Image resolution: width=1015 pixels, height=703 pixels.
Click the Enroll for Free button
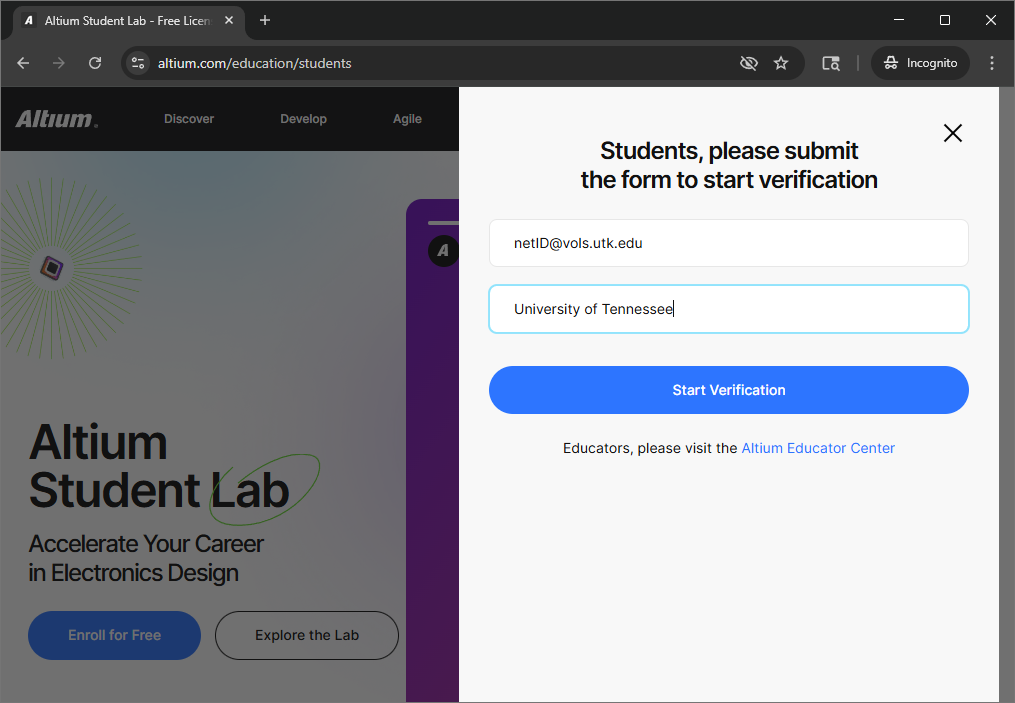pyautogui.click(x=114, y=635)
